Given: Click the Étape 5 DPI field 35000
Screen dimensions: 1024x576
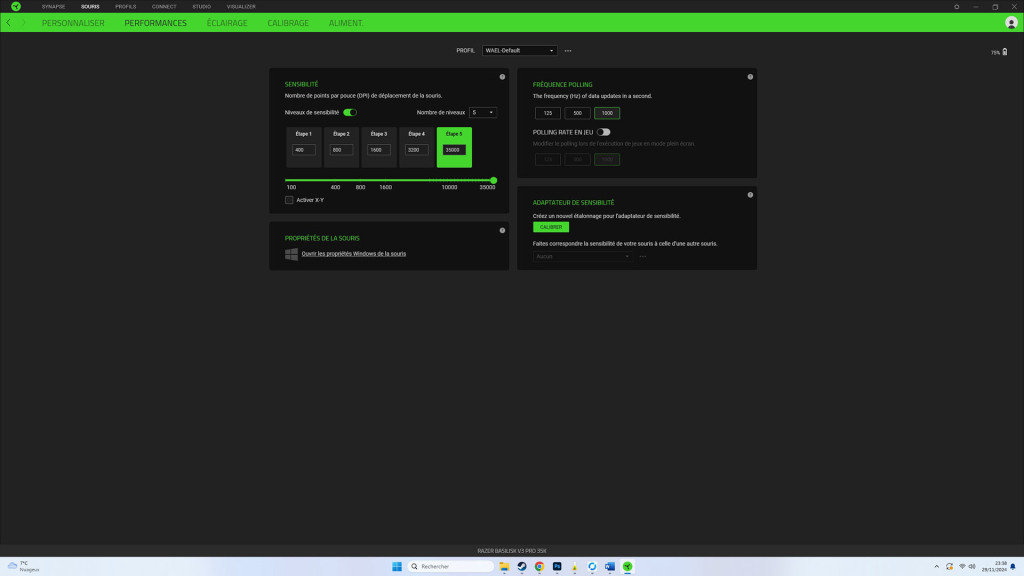Looking at the screenshot, I should 454,150.
